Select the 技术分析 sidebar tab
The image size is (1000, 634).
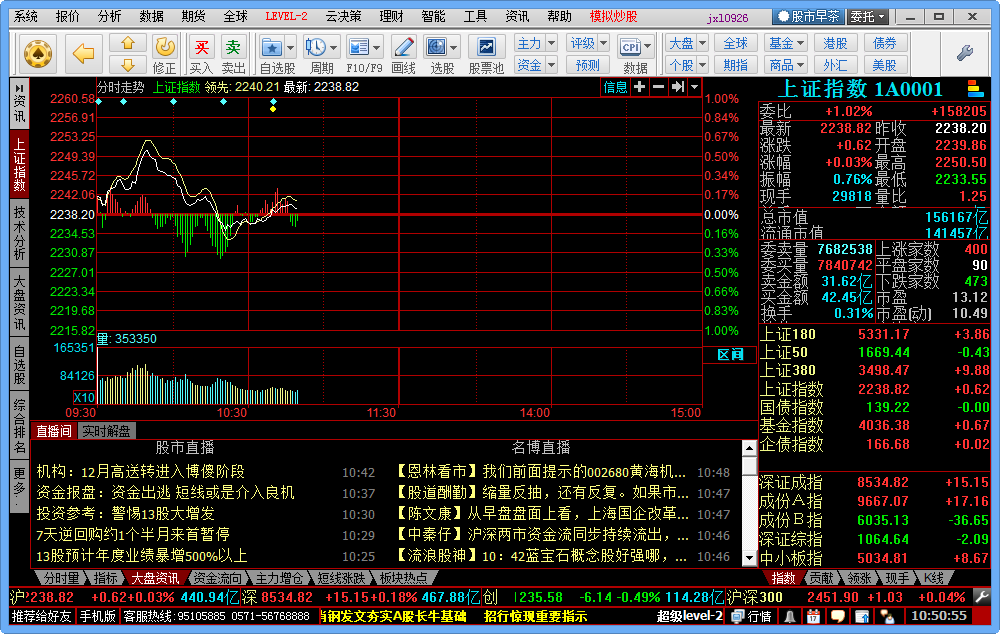pos(20,233)
